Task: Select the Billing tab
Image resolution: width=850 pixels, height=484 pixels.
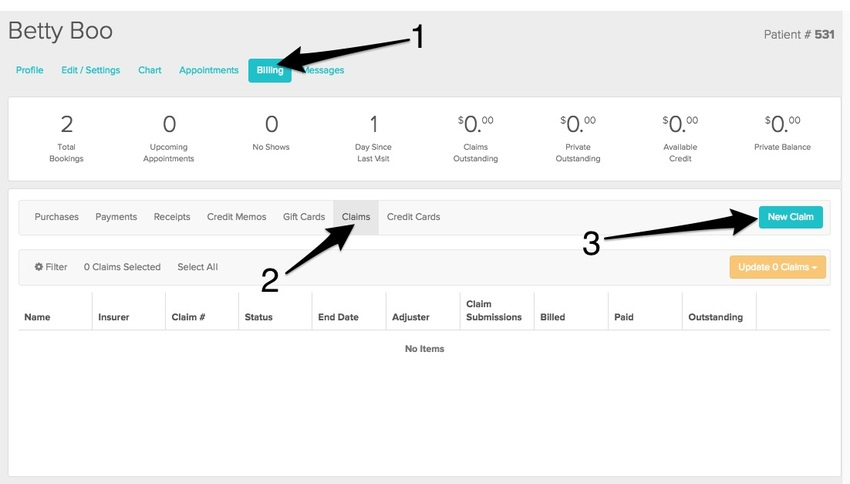Action: tap(269, 71)
